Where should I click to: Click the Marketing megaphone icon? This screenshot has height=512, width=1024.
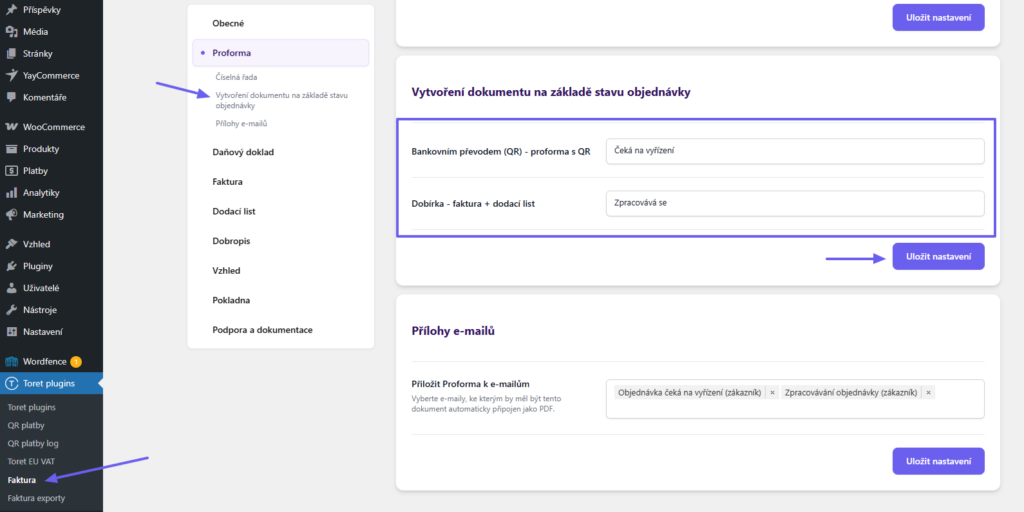pyautogui.click(x=11, y=214)
